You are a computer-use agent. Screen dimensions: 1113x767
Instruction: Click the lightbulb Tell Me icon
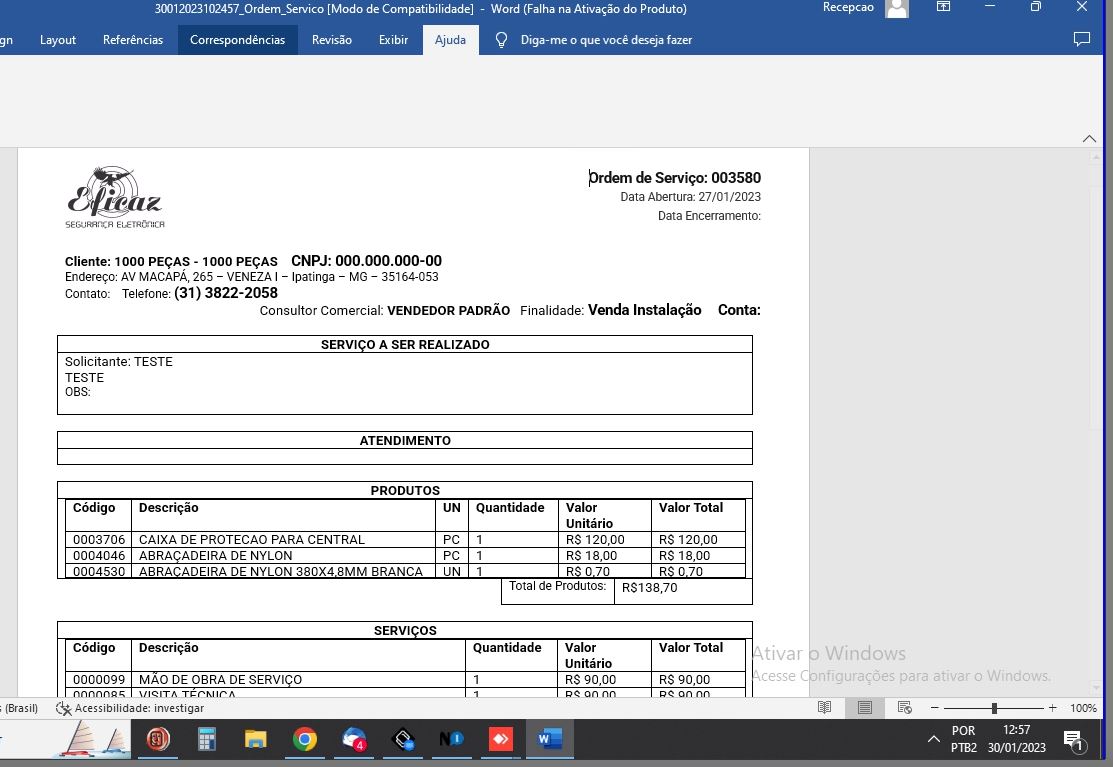501,40
